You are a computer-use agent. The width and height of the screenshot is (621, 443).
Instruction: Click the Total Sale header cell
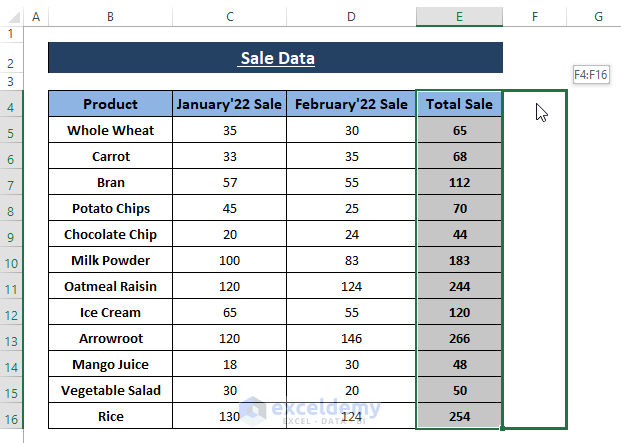point(459,104)
